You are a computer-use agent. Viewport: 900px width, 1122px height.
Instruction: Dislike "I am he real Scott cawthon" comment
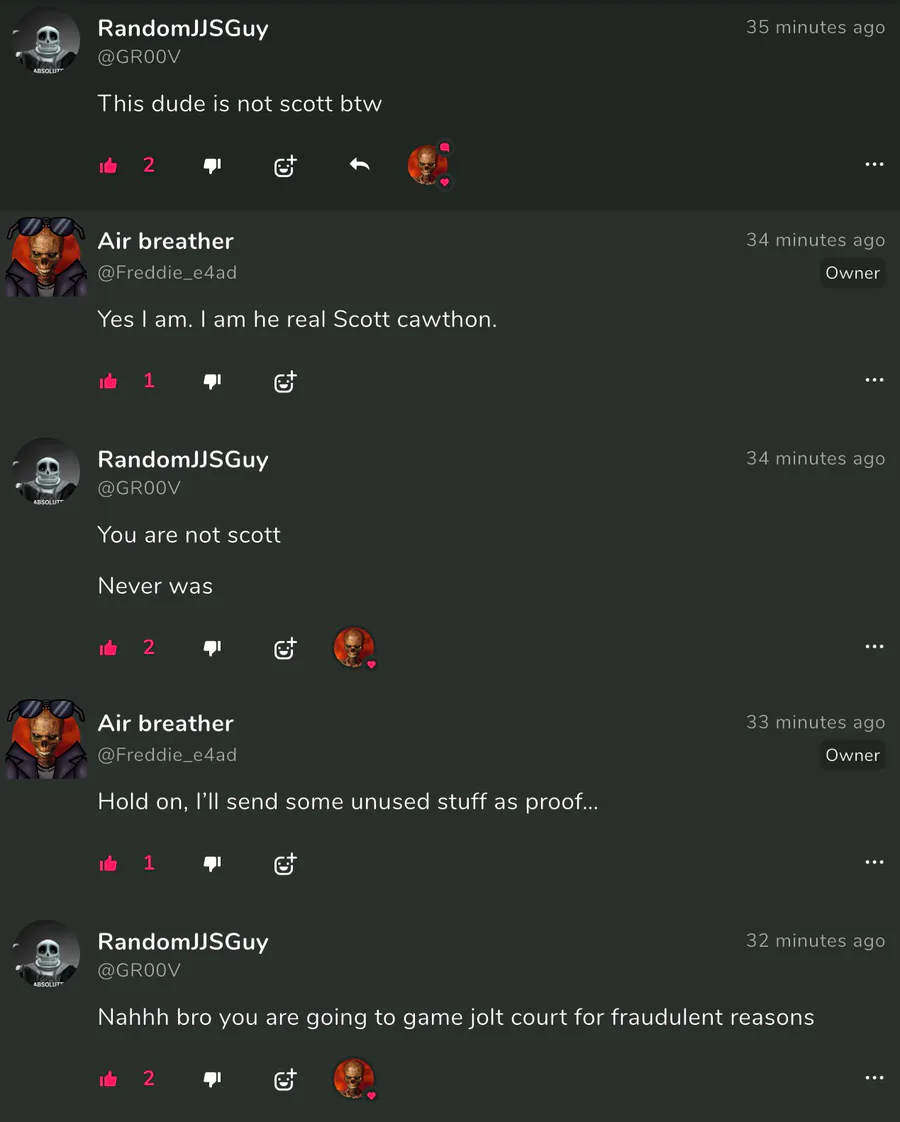point(212,381)
